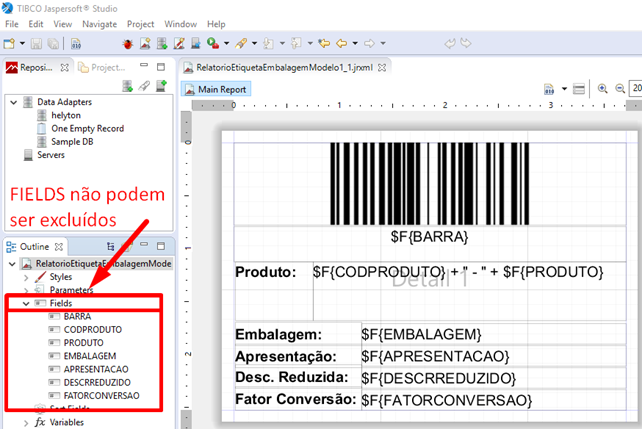Close the jrxml editor tab
The height and width of the screenshot is (429, 642).
click(382, 68)
